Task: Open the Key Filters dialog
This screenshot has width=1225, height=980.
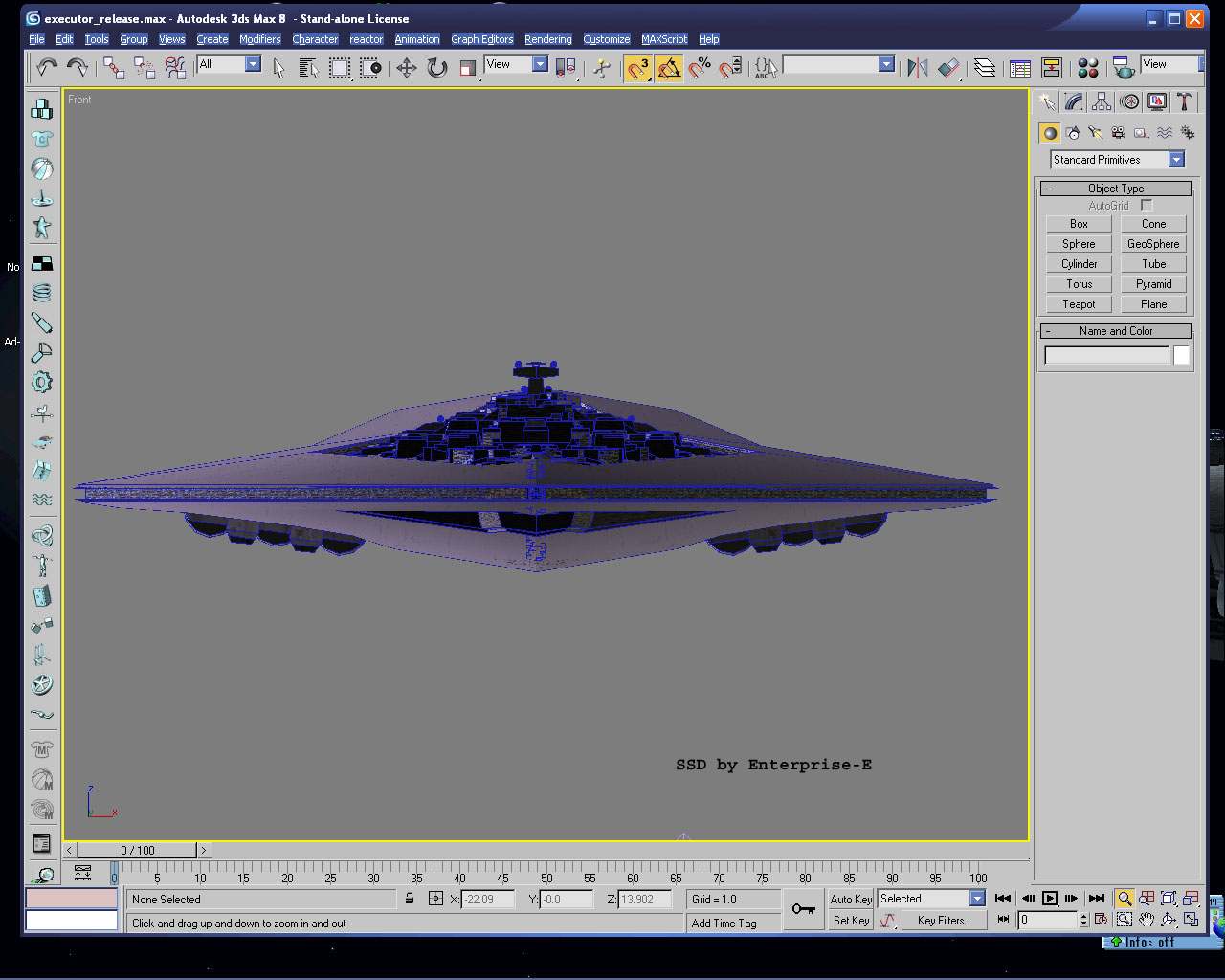Action: [x=944, y=921]
